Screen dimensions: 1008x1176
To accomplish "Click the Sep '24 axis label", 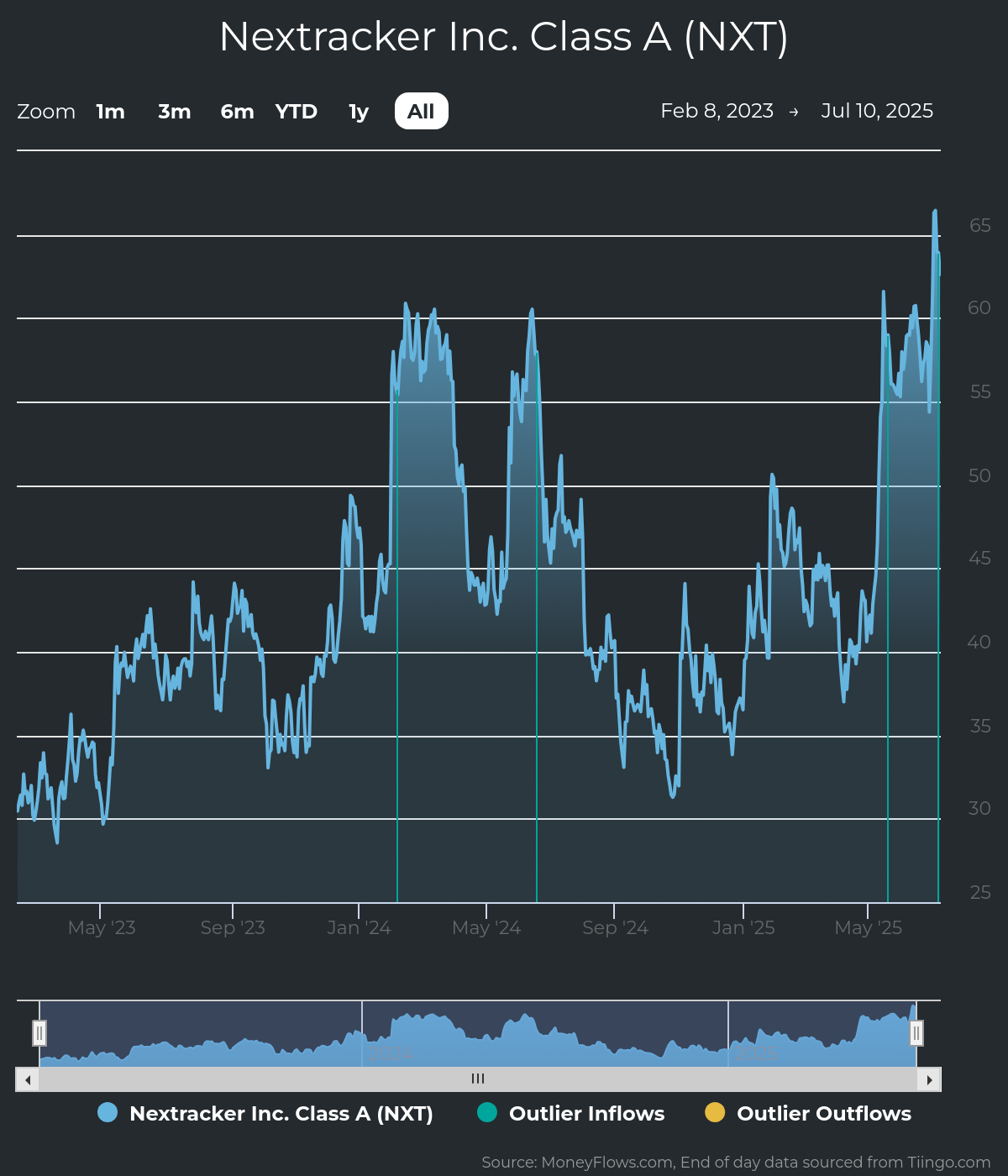I will tap(615, 927).
